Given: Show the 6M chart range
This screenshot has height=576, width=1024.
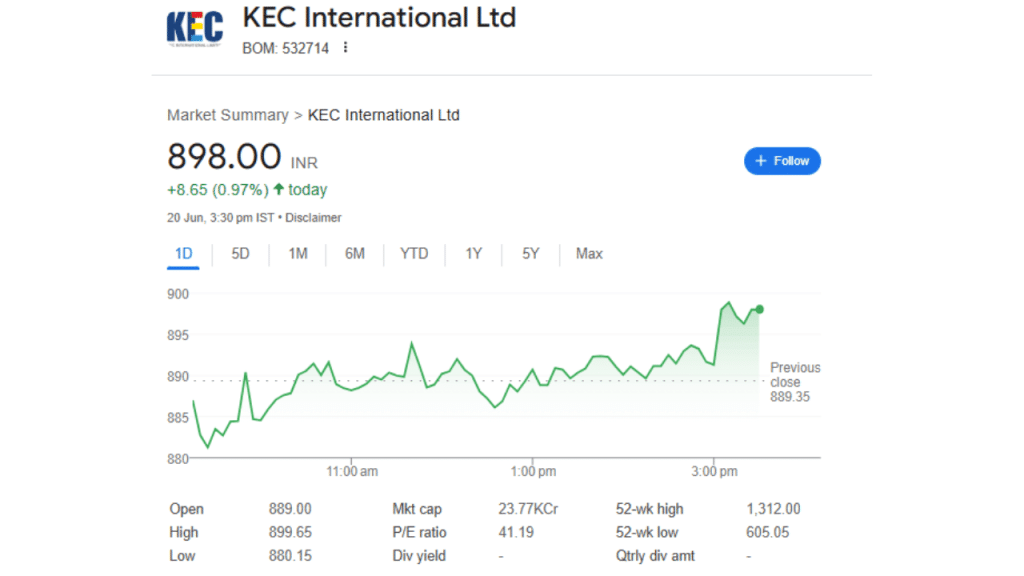Looking at the screenshot, I should 355,253.
